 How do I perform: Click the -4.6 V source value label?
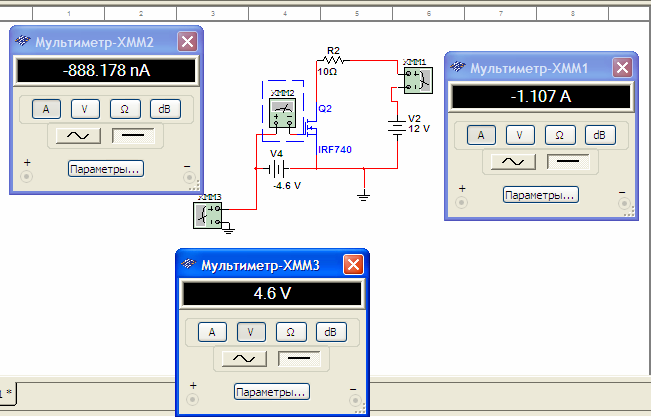point(287,186)
